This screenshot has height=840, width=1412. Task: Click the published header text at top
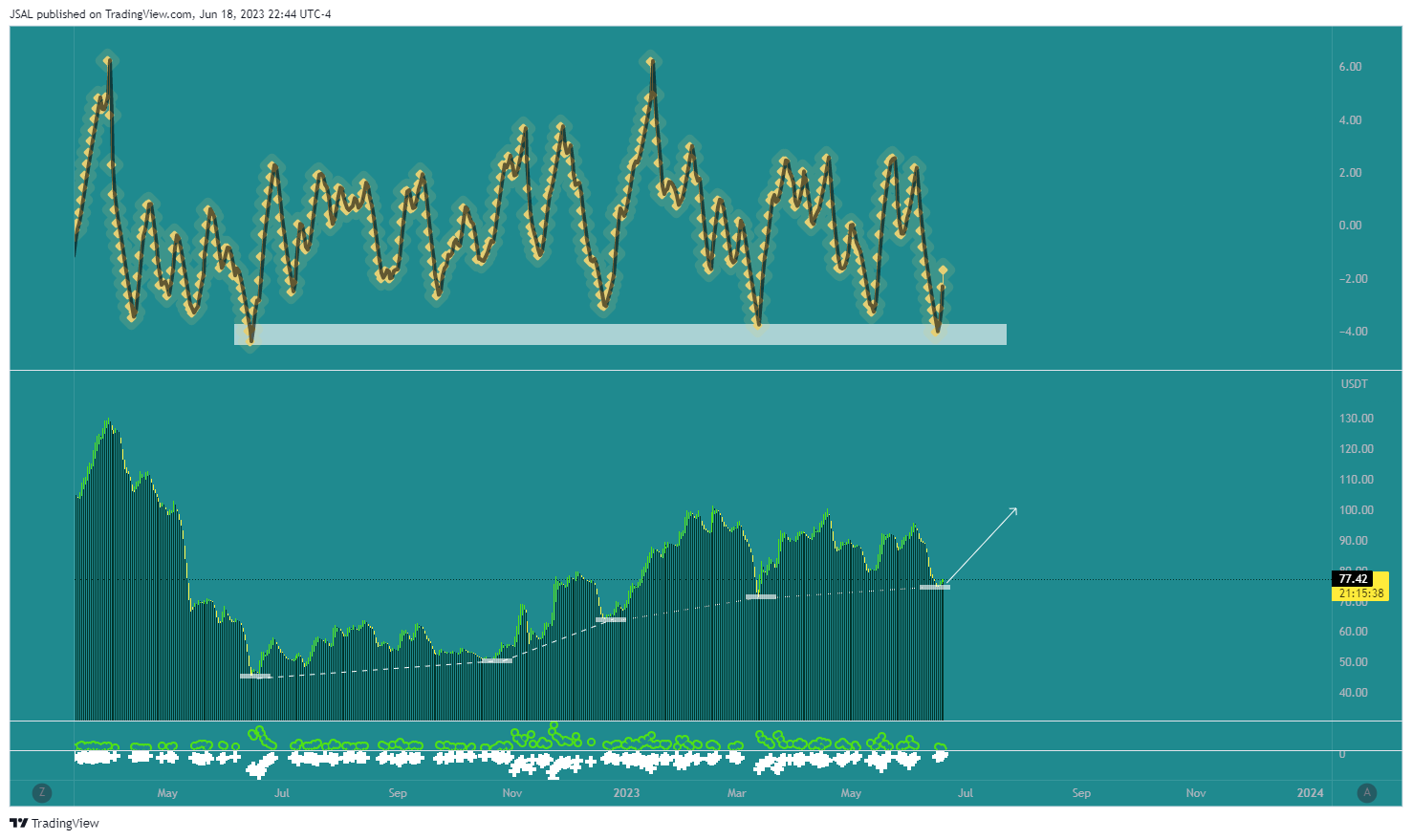click(171, 14)
